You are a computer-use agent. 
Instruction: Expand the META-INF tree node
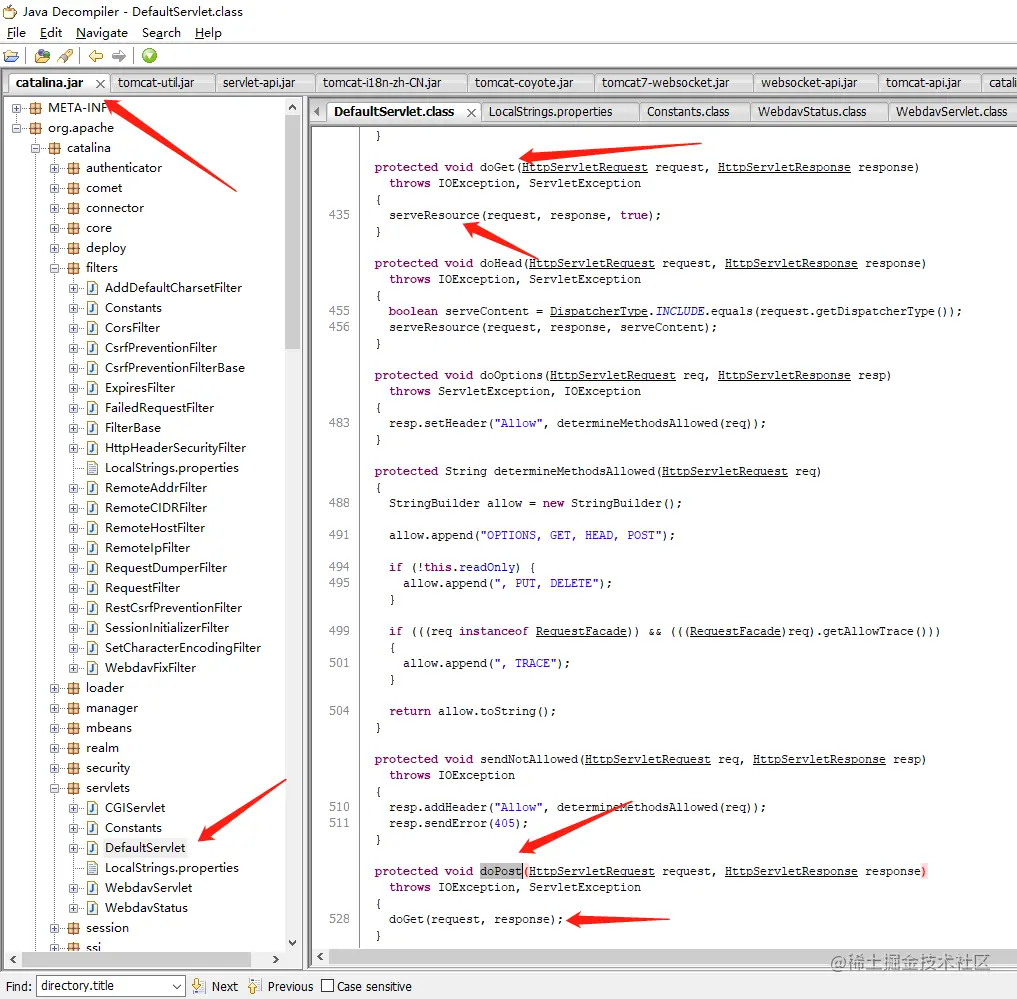point(17,108)
